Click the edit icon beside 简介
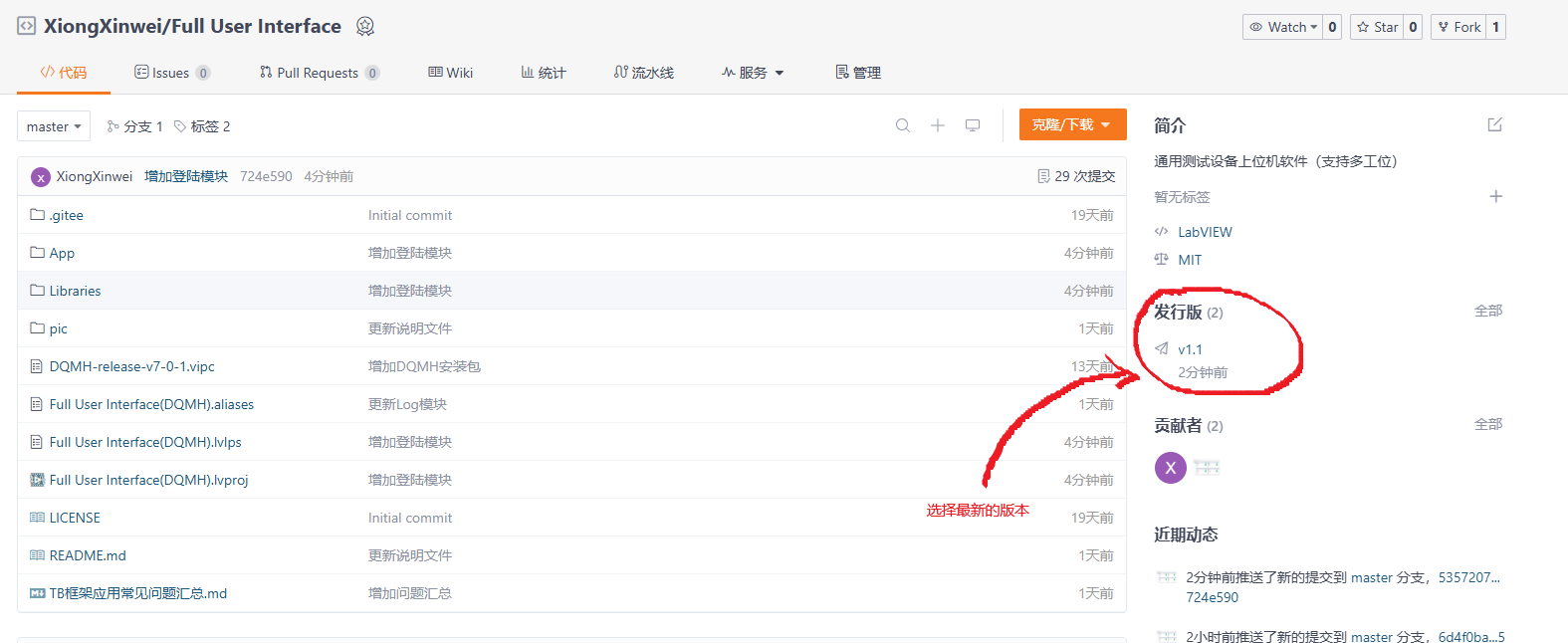The image size is (1568, 643). (1494, 124)
